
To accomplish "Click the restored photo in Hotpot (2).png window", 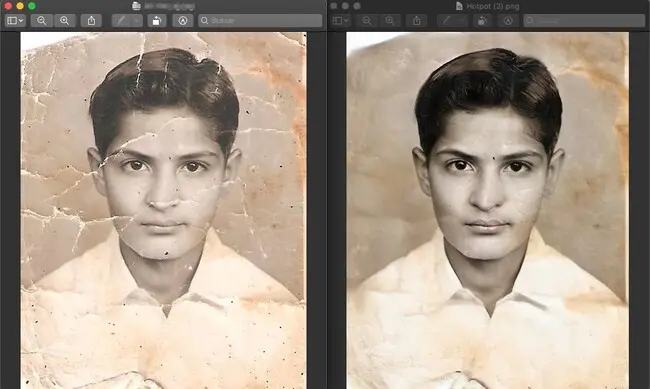I will coord(487,210).
